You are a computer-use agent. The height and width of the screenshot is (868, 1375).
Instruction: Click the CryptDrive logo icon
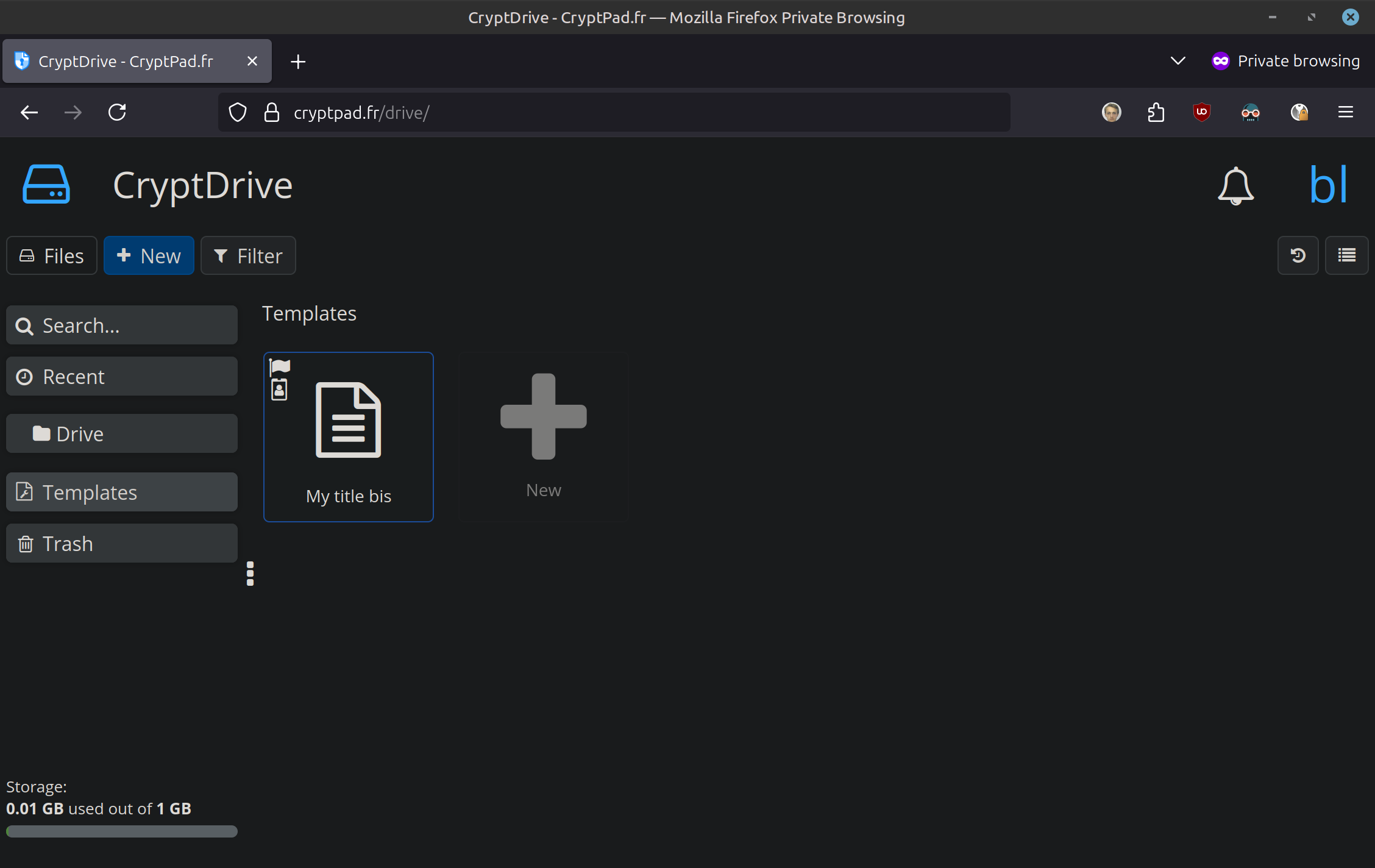tap(46, 184)
